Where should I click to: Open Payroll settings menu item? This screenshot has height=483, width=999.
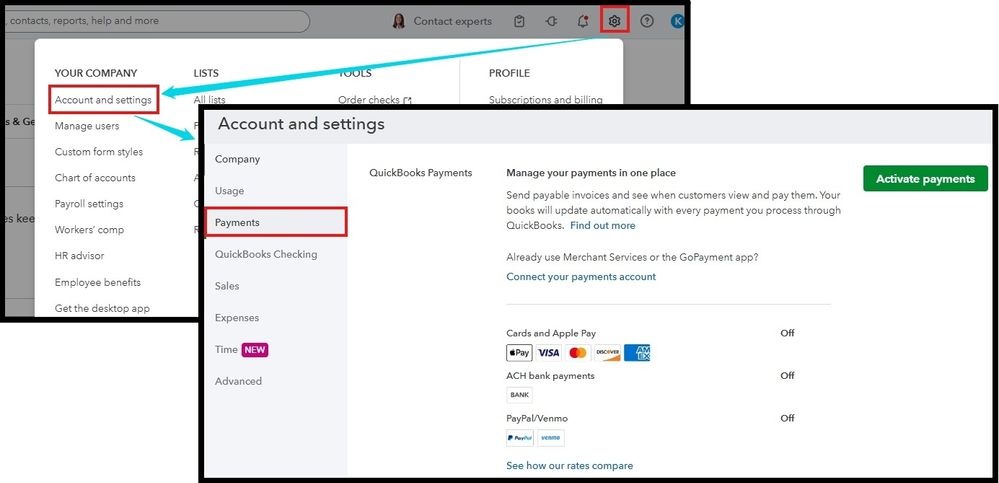pyautogui.click(x=89, y=204)
